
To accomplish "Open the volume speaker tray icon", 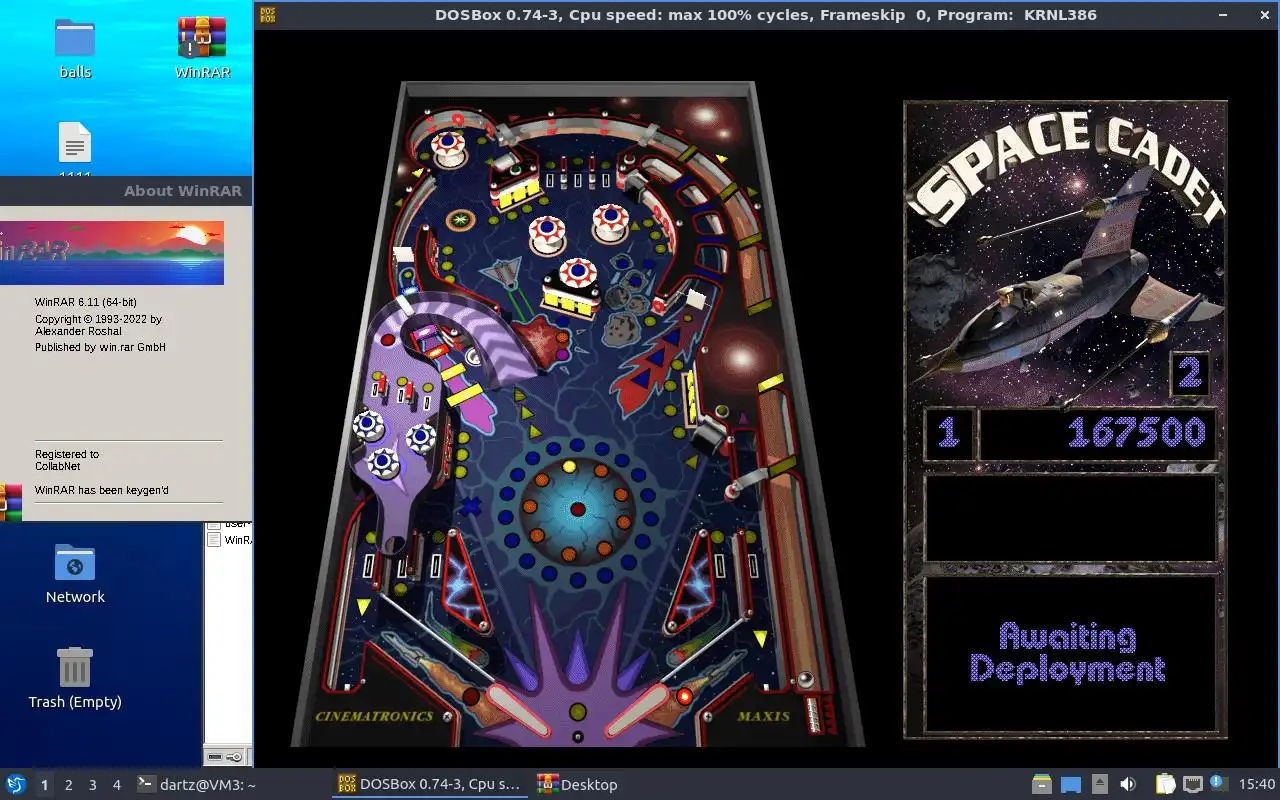I will 1128,785.
